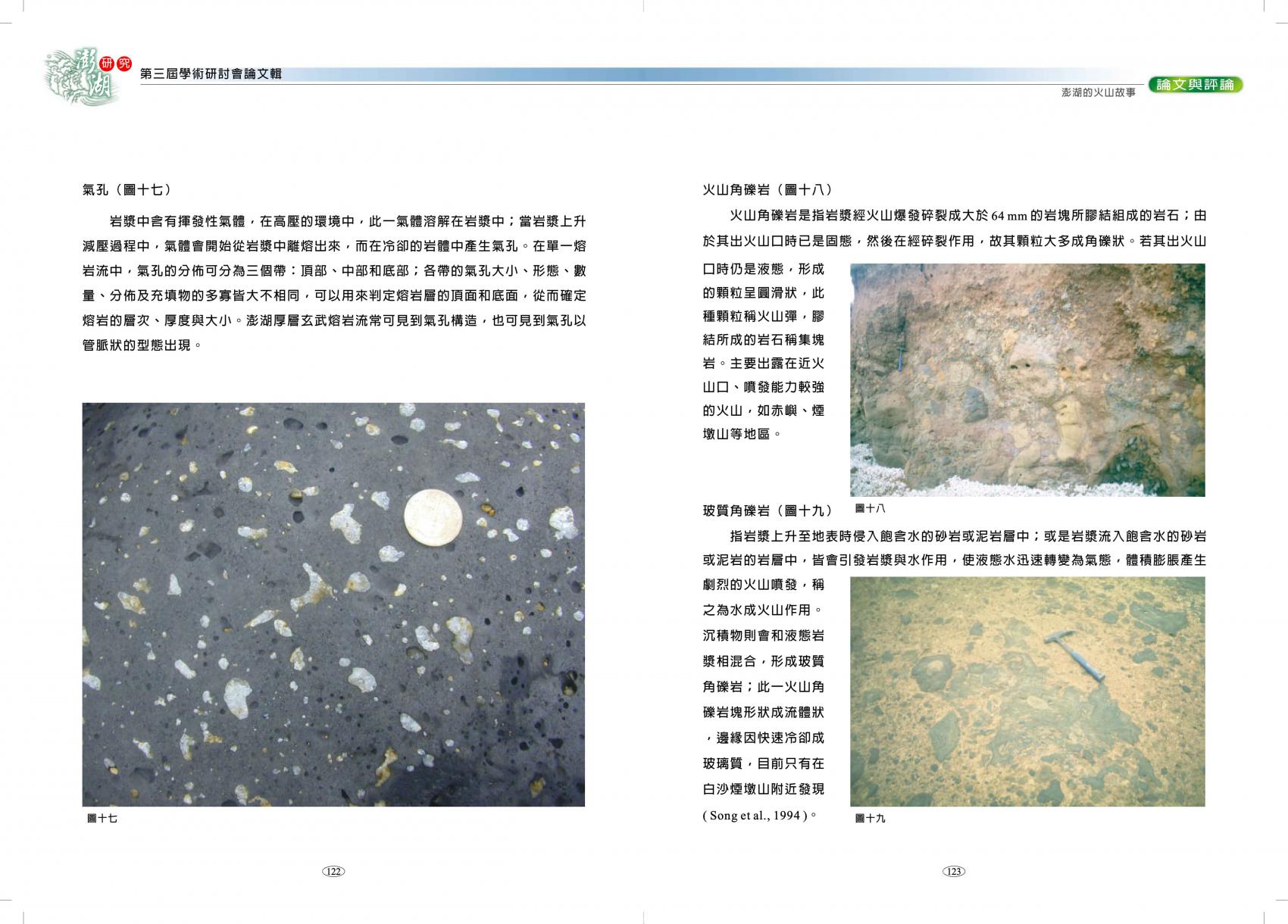Viewport: 1288px width, 924px height.
Task: Click the 澎湖的火山故事 running header text
Action: click(1098, 93)
